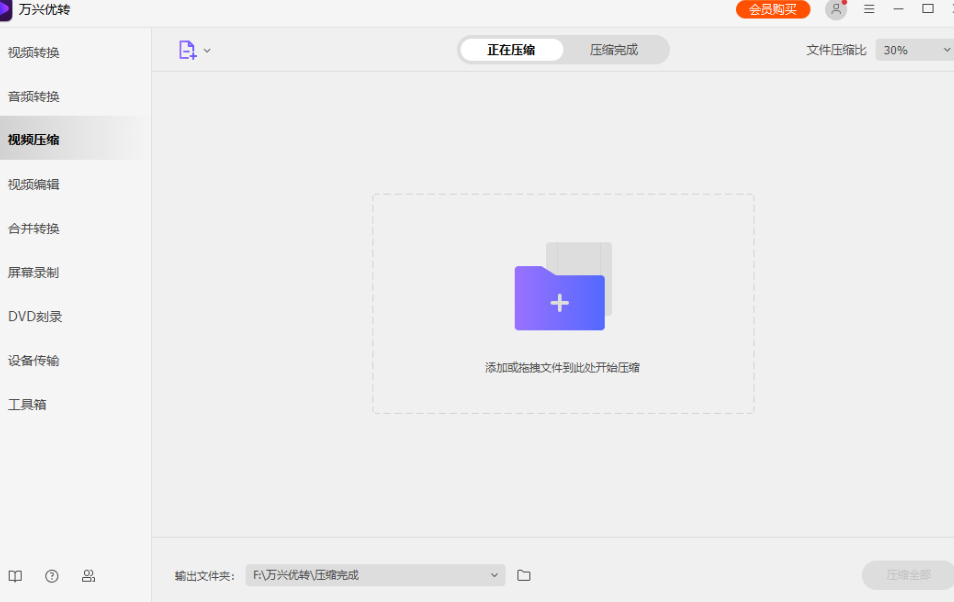
Task: Go to 视频转换 in sidebar
Action: 34,53
